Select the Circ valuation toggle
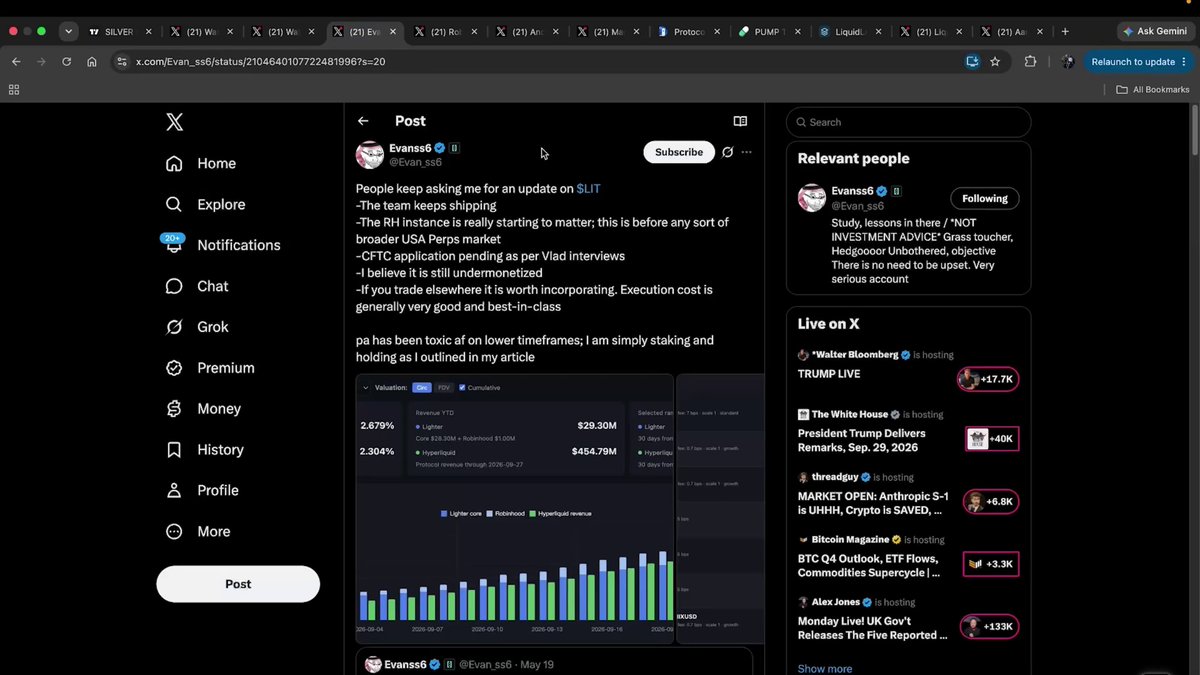The width and height of the screenshot is (1200, 675). tap(422, 387)
